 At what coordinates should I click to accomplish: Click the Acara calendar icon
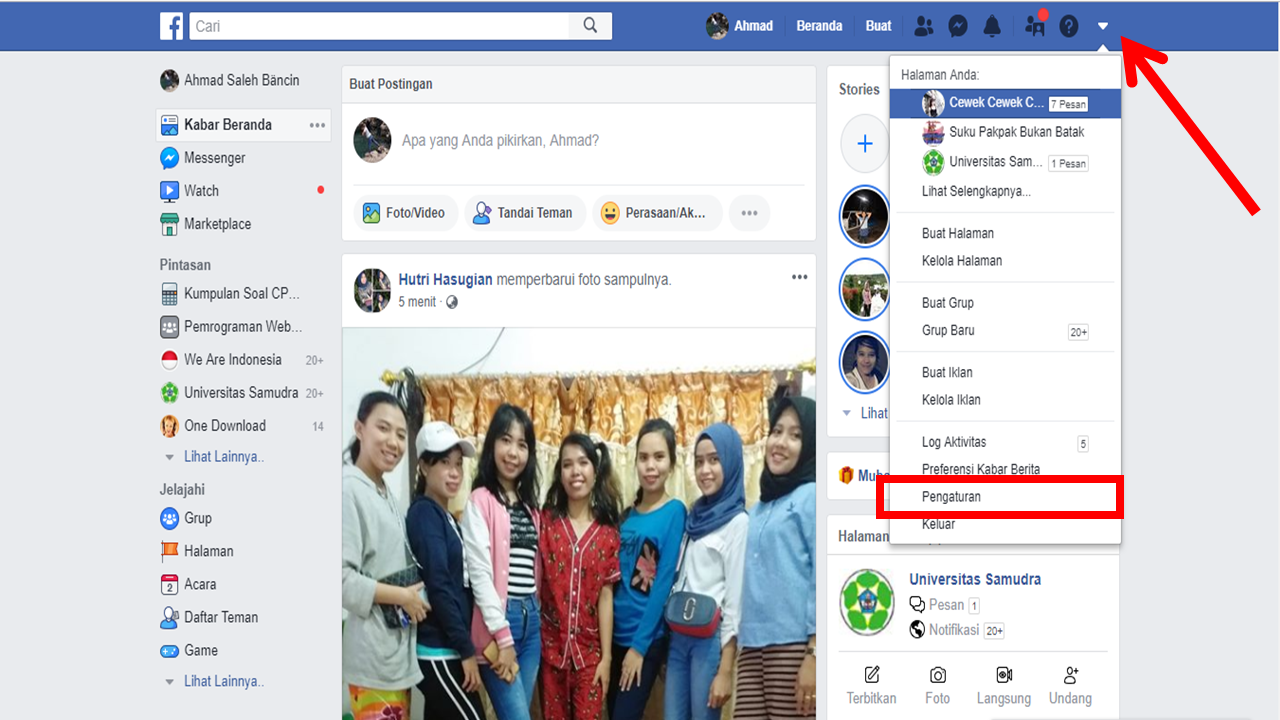pos(170,584)
